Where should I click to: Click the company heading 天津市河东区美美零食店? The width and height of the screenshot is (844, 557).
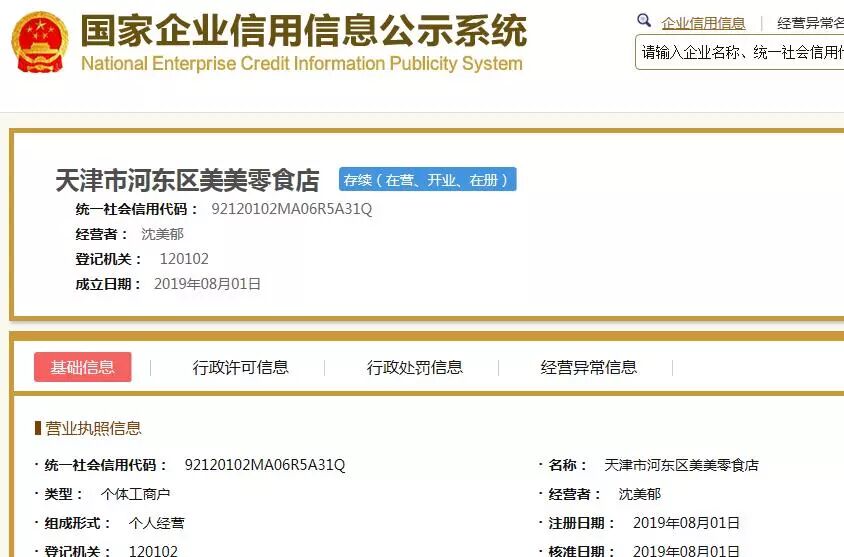click(187, 180)
